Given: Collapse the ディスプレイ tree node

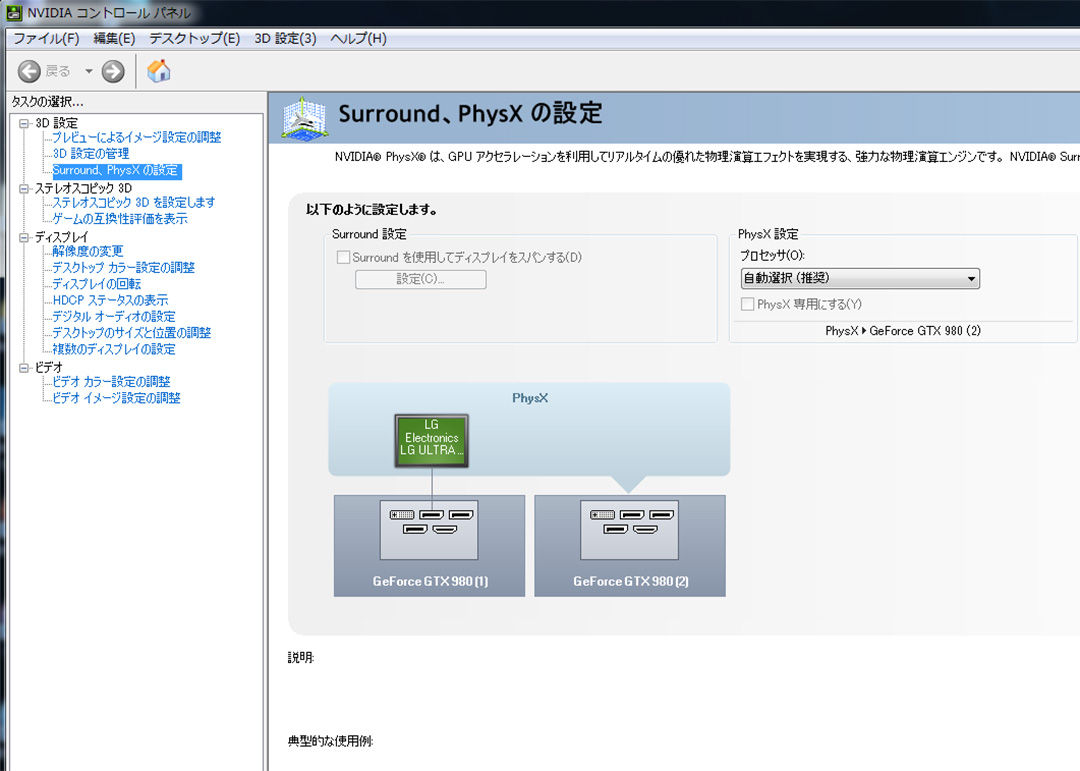Looking at the screenshot, I should (x=24, y=237).
